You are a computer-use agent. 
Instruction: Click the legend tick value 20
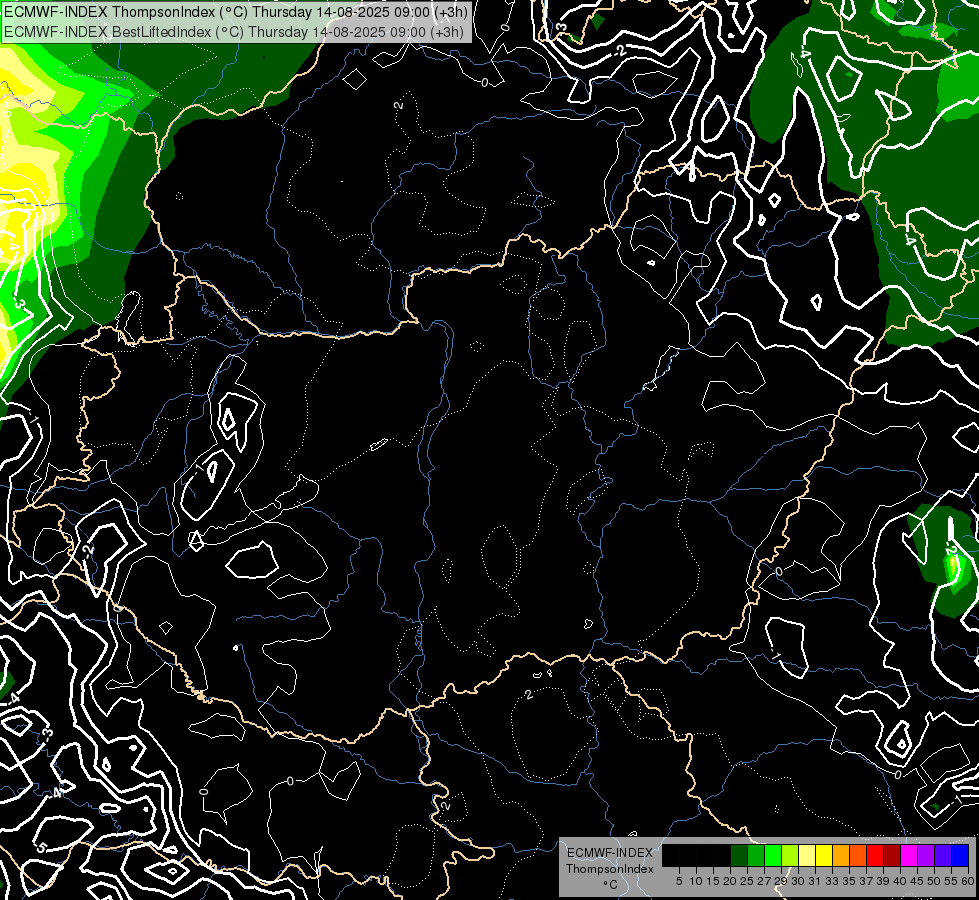(x=730, y=881)
